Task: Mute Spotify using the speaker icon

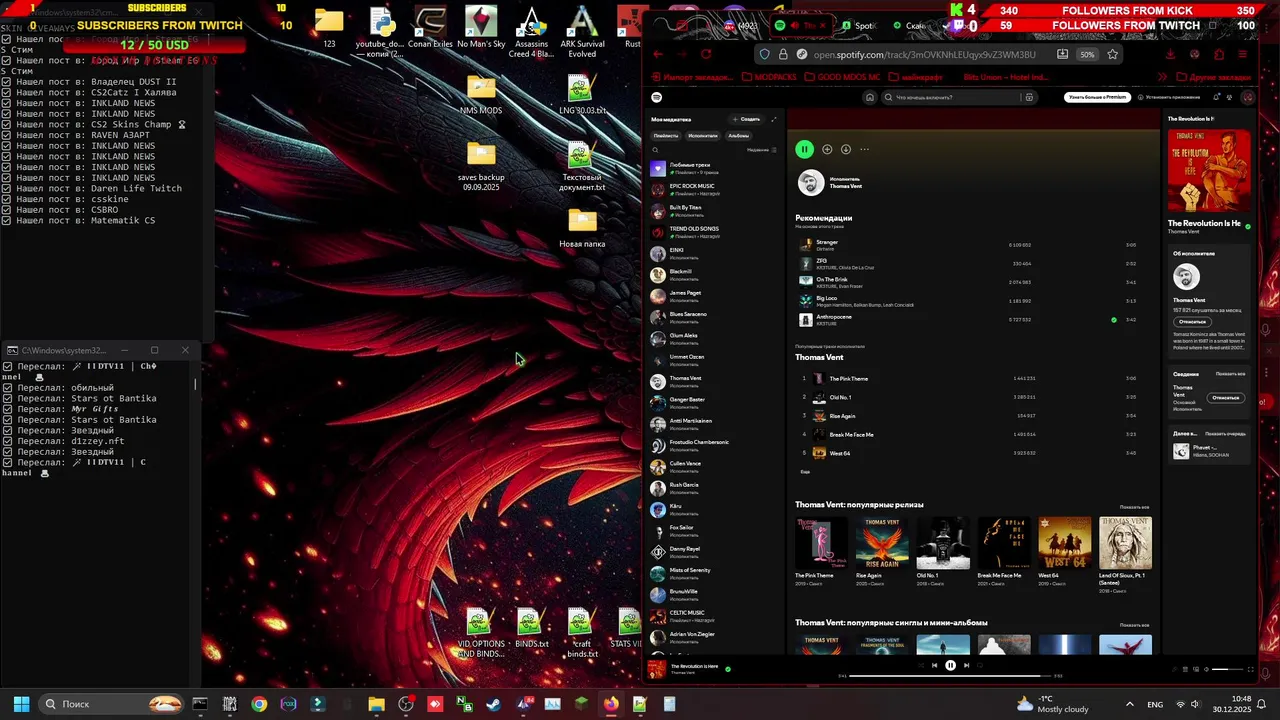Action: click(1206, 669)
